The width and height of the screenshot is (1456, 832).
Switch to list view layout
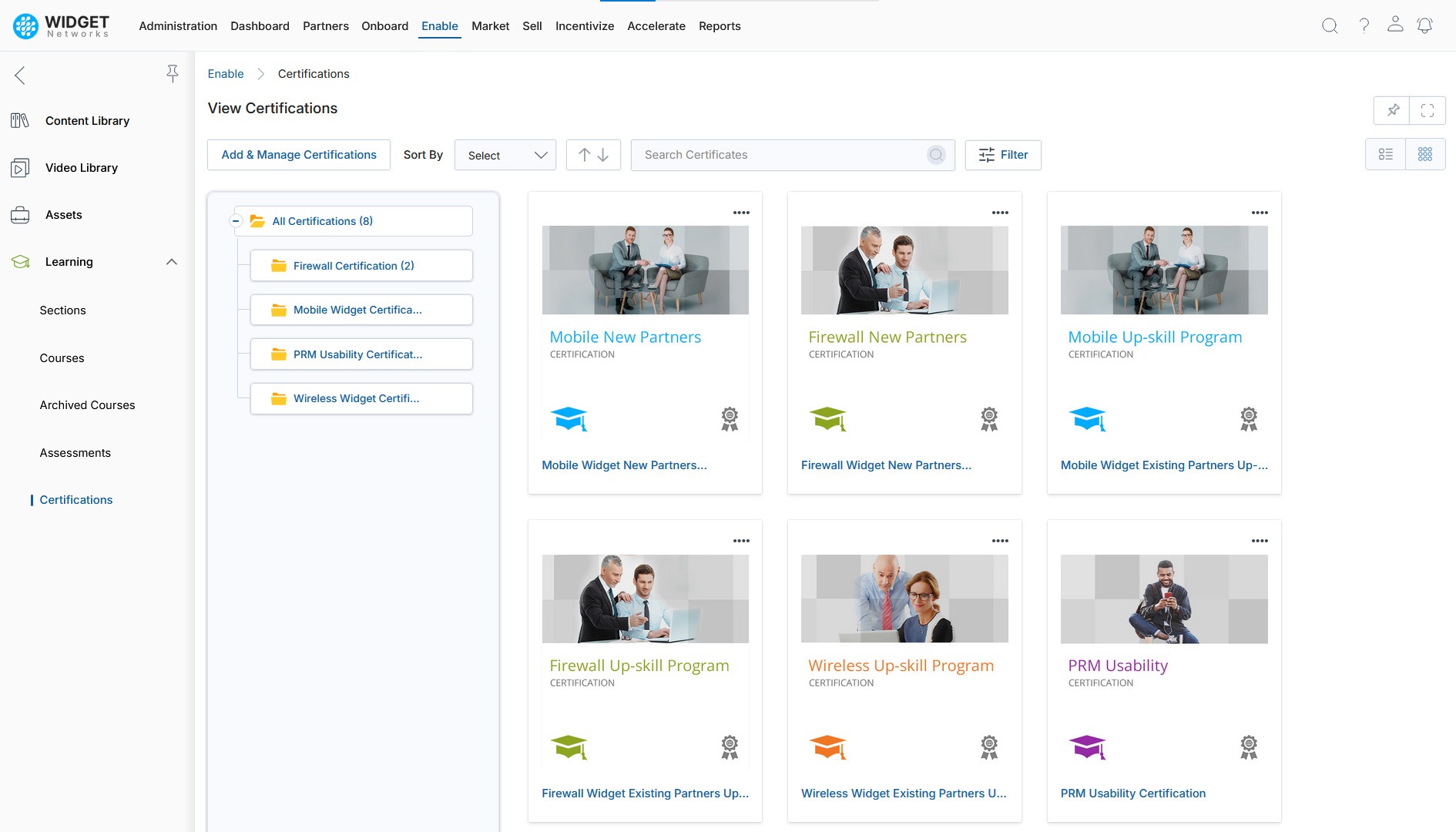(1385, 154)
